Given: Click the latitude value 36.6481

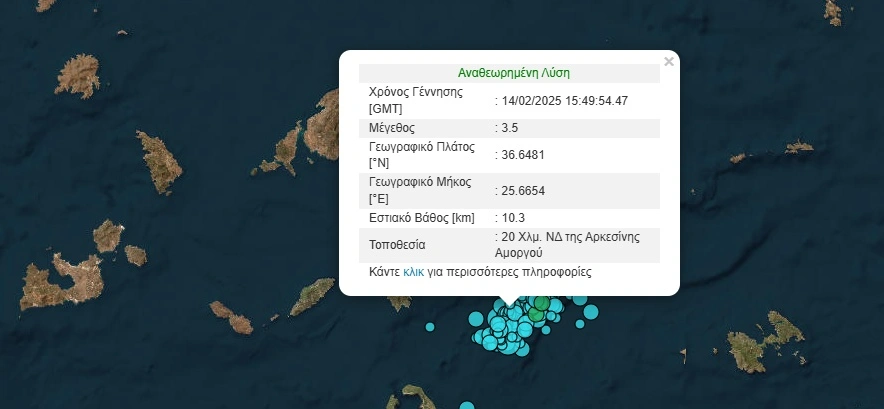Looking at the screenshot, I should point(522,155).
